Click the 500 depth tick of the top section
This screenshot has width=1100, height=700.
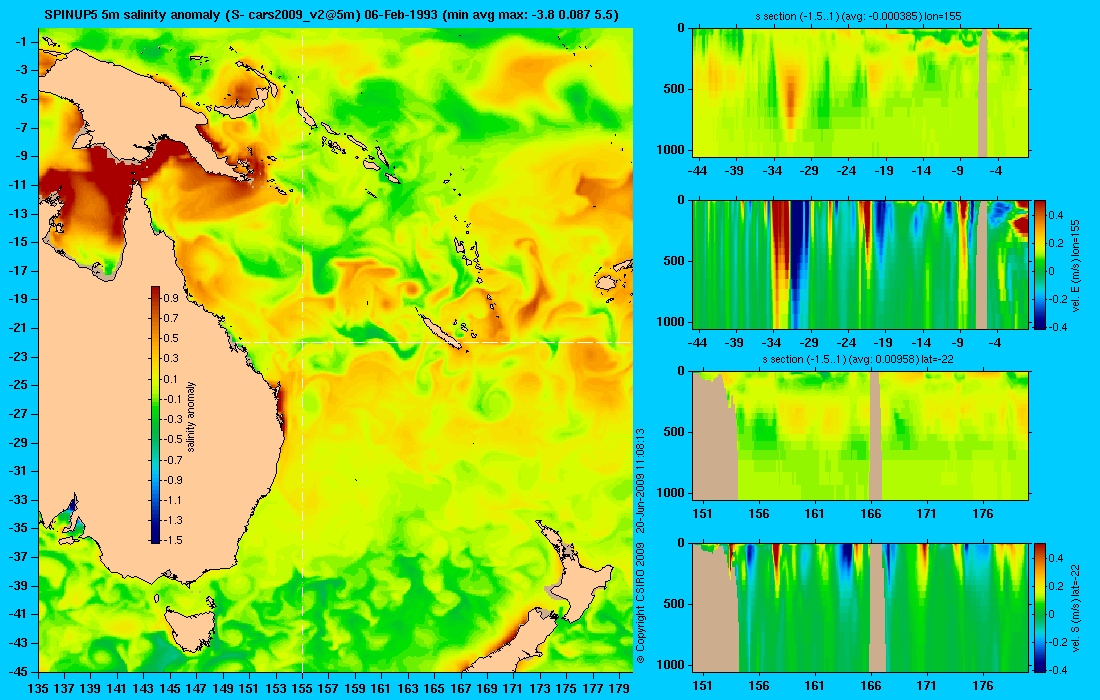point(675,89)
